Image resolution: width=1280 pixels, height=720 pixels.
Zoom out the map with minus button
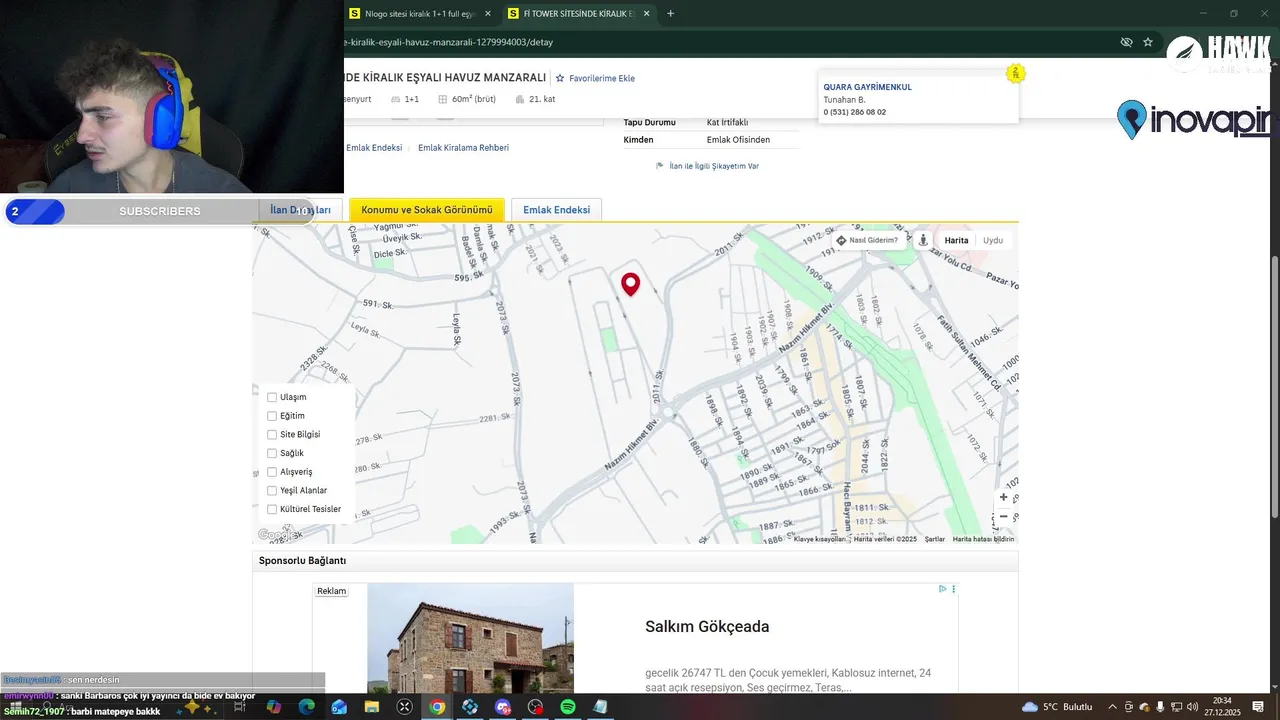[x=1004, y=517]
